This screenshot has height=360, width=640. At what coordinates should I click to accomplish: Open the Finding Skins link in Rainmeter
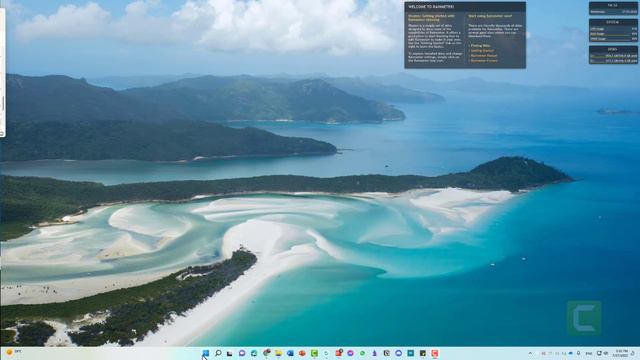point(480,46)
